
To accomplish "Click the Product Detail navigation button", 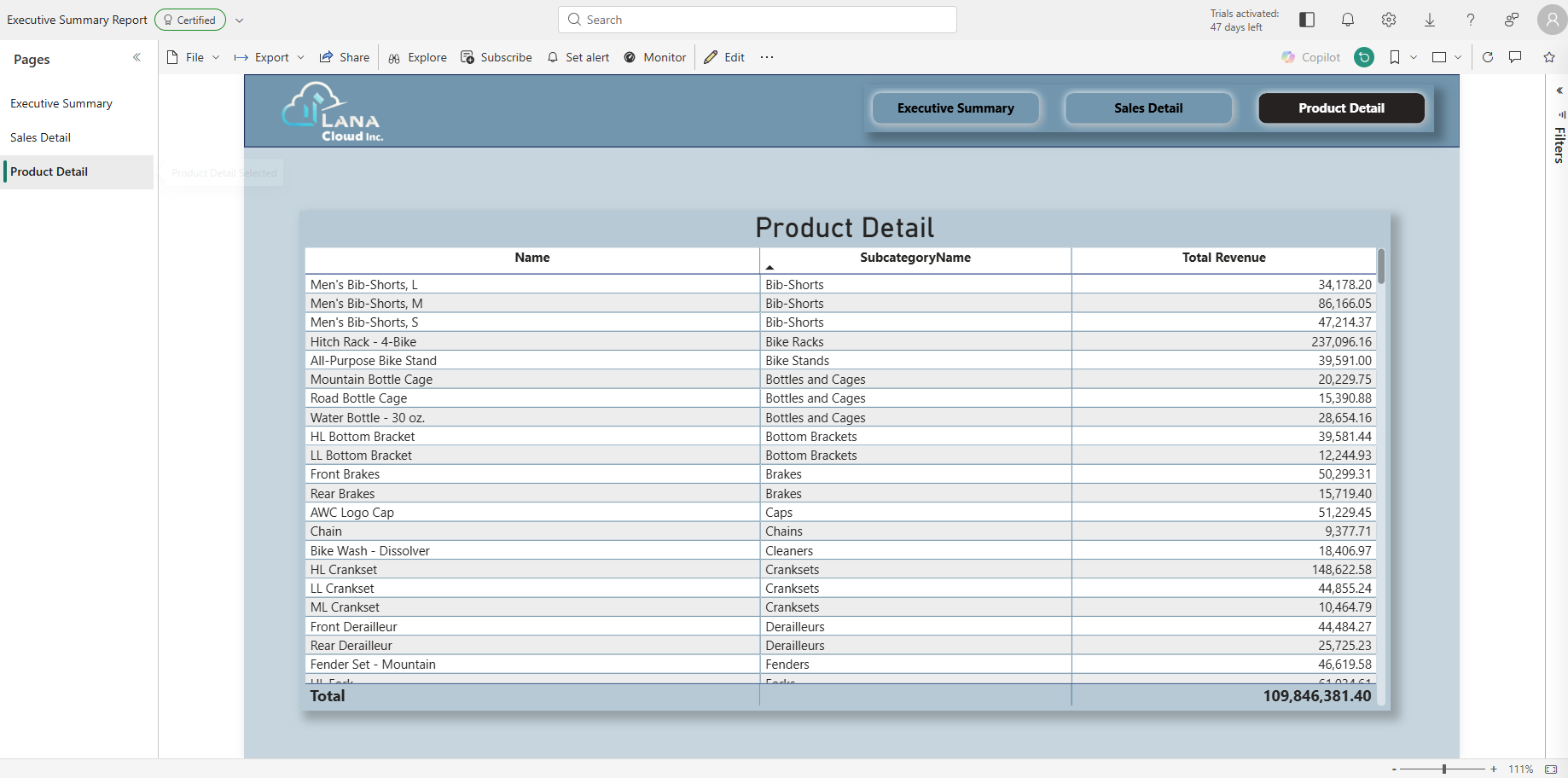I will tap(1341, 108).
